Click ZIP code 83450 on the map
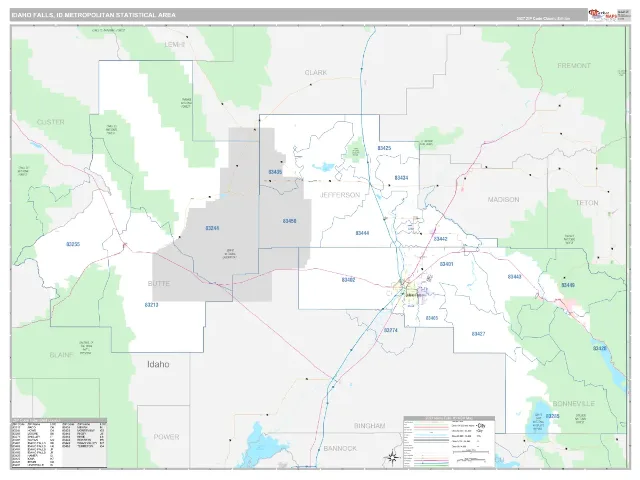 [x=289, y=221]
